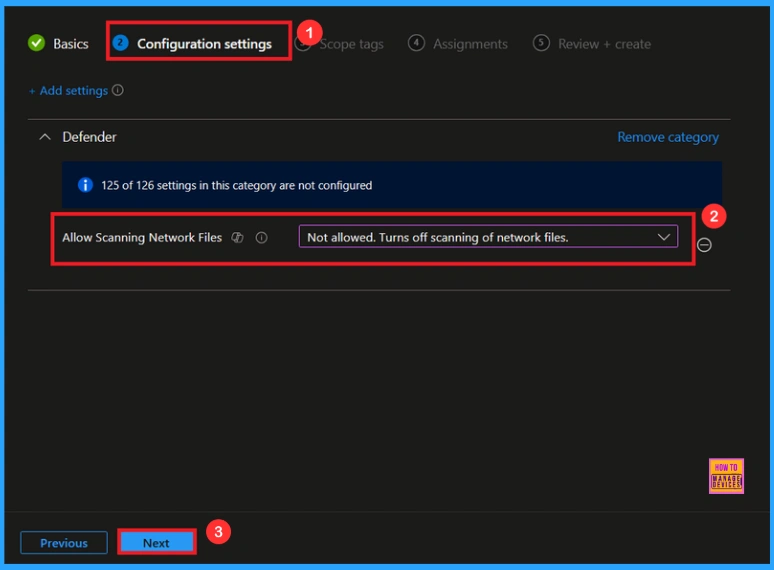Image resolution: width=774 pixels, height=570 pixels.
Task: Click the dropdown arrow on the Not allowed field
Action: click(x=664, y=237)
